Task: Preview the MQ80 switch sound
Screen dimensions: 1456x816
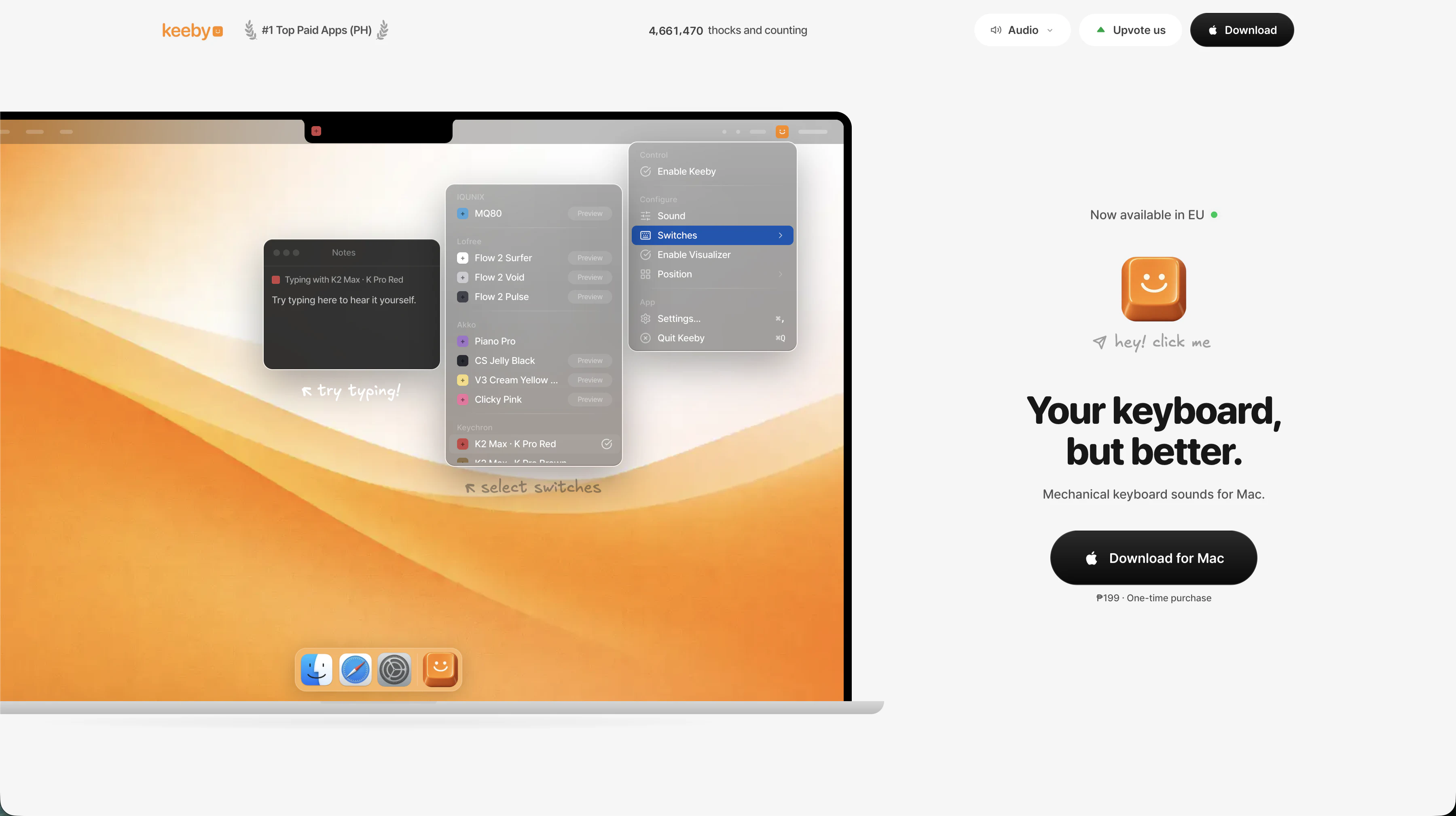Action: click(590, 214)
